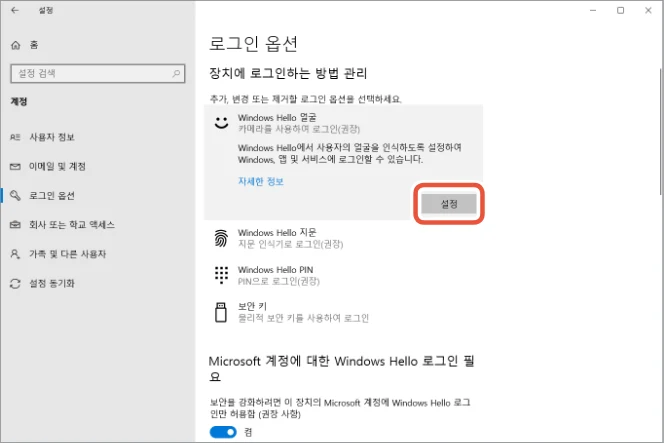Open 회사 또는 학교 액세스 page
The height and width of the screenshot is (443, 664).
pyautogui.click(x=72, y=224)
